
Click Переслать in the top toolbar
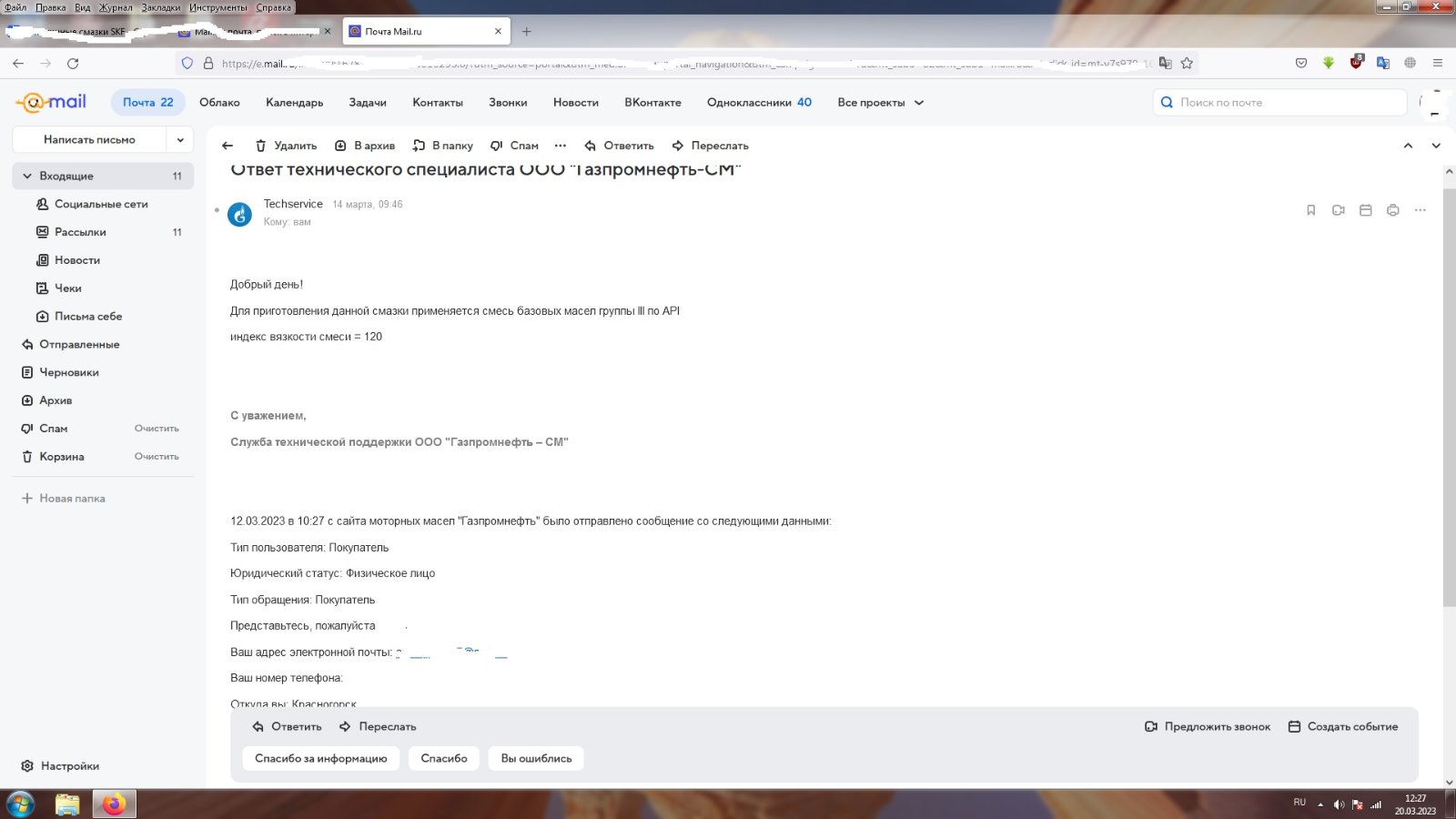pyautogui.click(x=710, y=146)
